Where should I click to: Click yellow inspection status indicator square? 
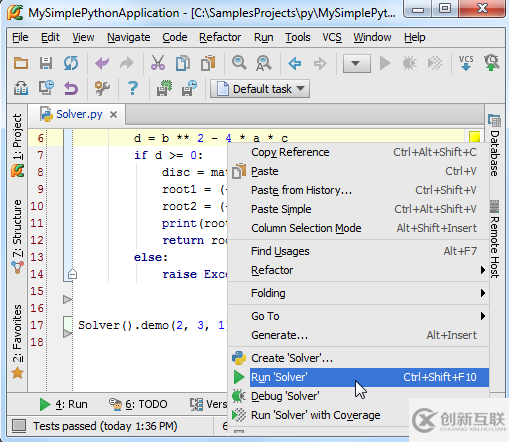[x=474, y=137]
